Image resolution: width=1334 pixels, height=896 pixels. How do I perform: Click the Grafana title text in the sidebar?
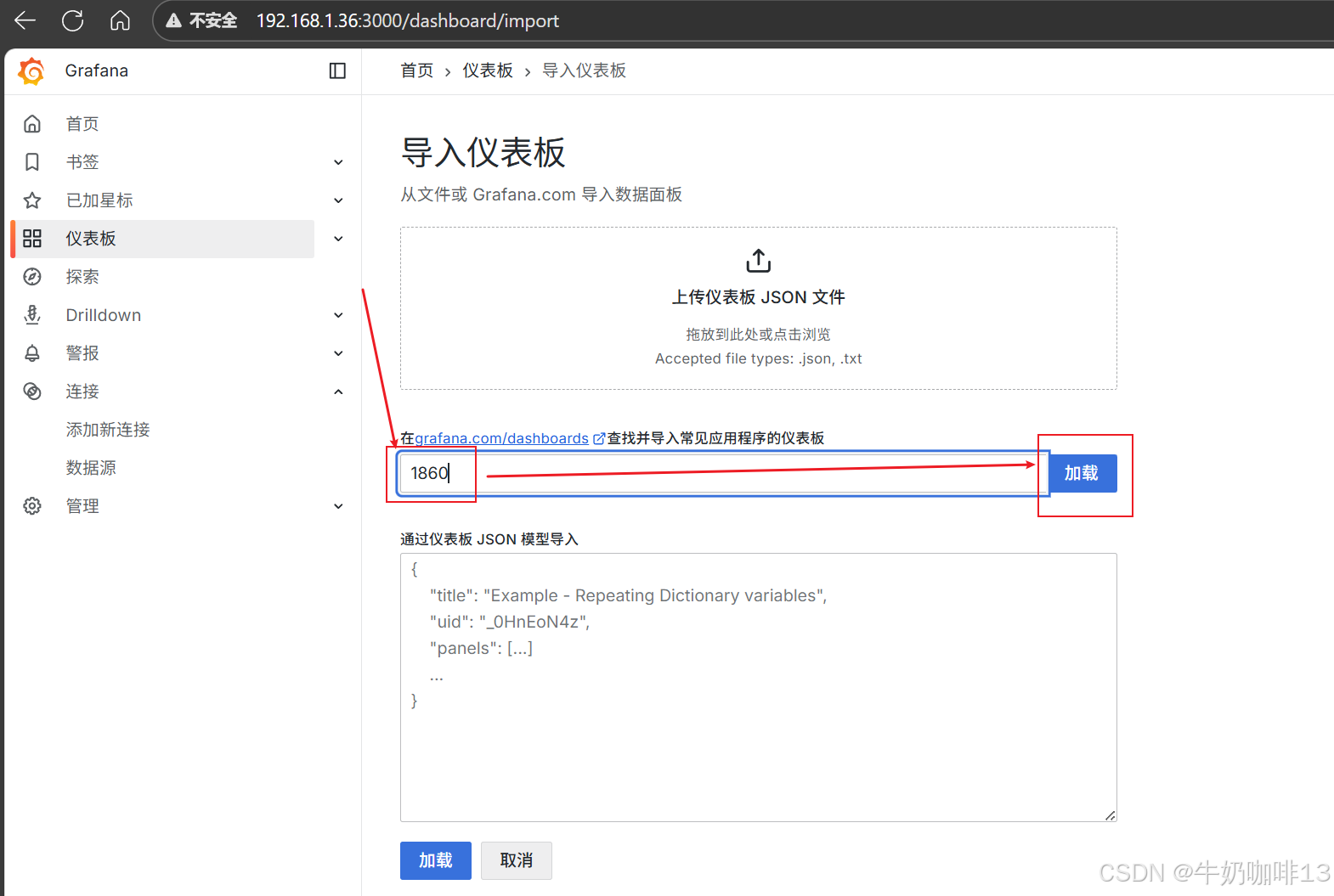pyautogui.click(x=97, y=70)
